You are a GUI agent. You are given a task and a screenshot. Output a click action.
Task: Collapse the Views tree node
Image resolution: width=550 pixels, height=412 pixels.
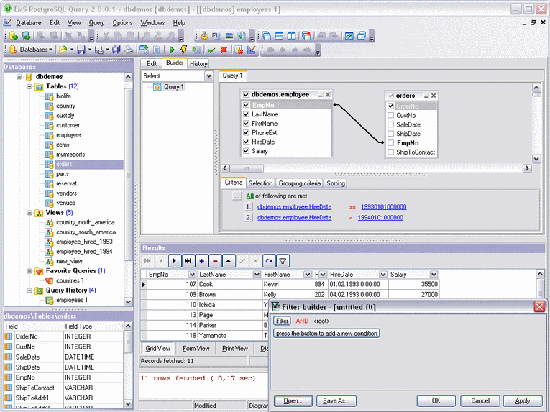tap(30, 213)
